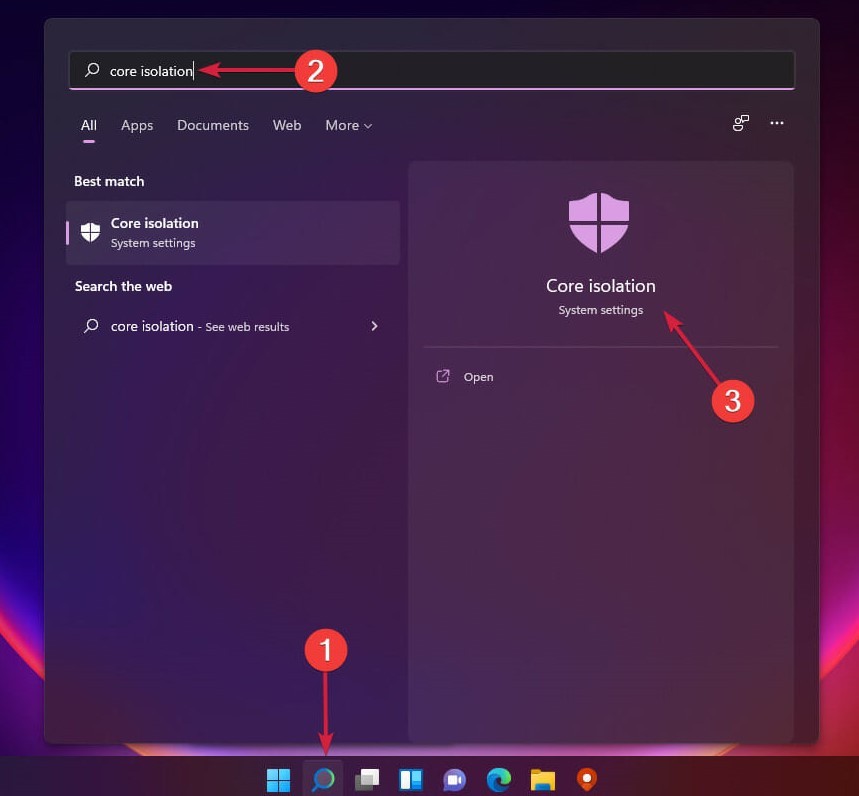The image size is (859, 796).
Task: Open Search from the taskbar magnifier icon
Action: (x=323, y=779)
